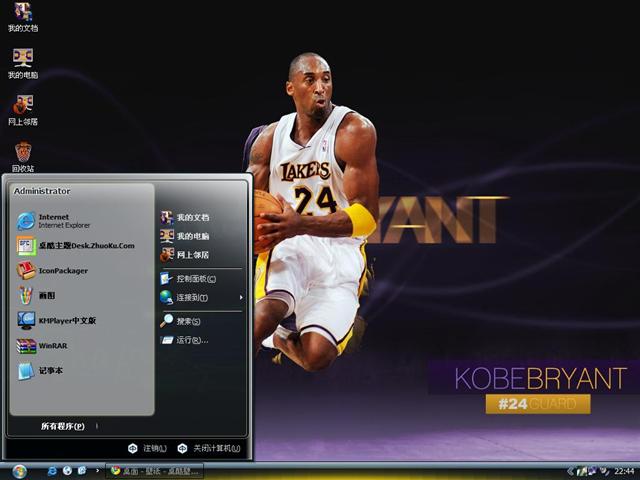The image size is (640, 480).
Task: Open 回收站 (Recycle Bin) desktop icon
Action: (23, 155)
